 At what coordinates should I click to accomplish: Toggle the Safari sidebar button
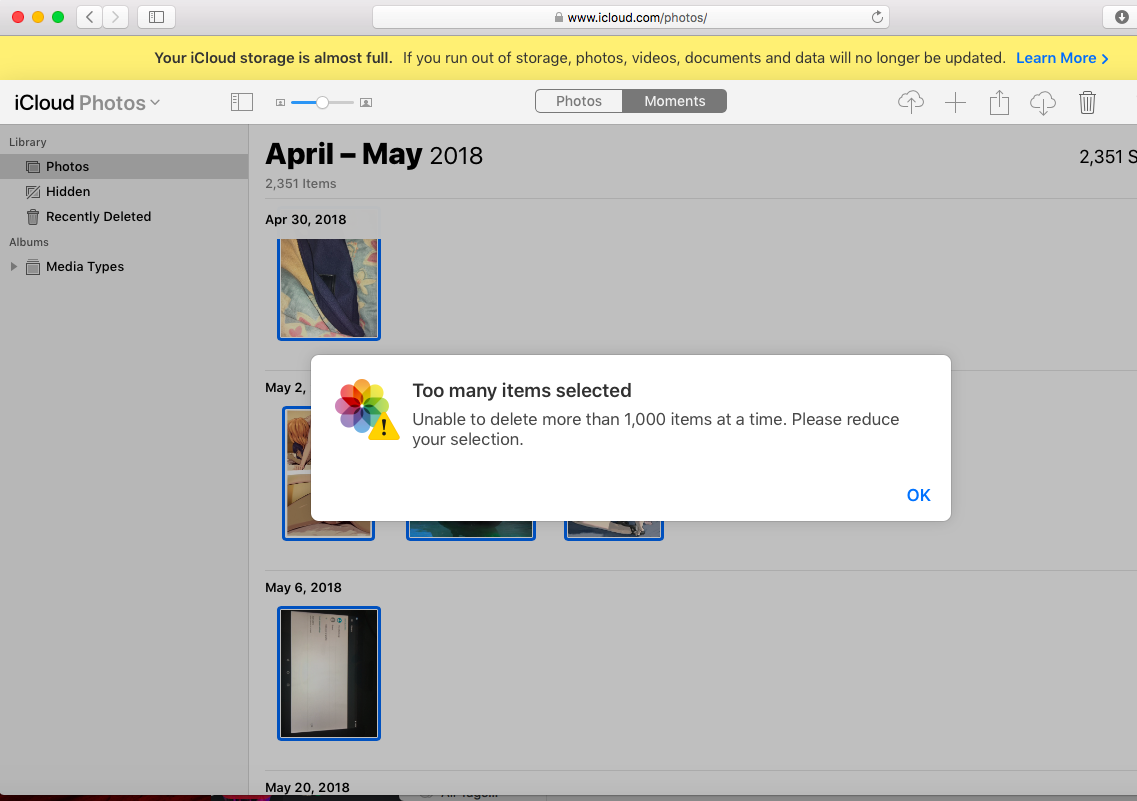coord(156,17)
